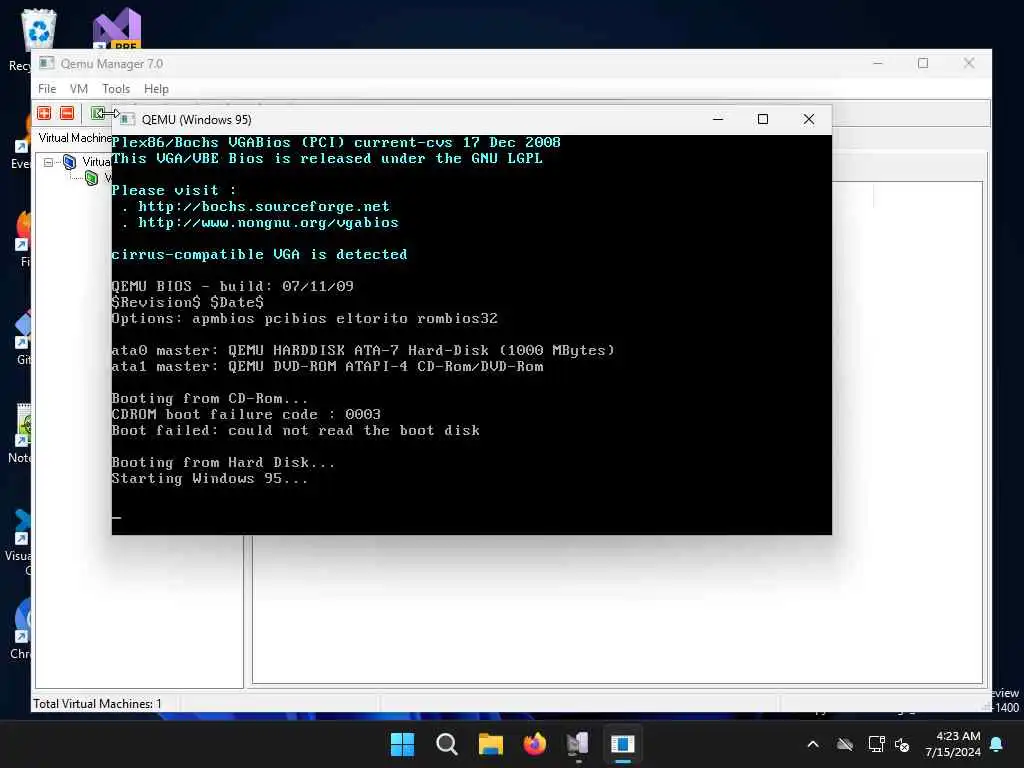Open the notification bell icon
Screen dimensions: 1024x768
point(997,744)
